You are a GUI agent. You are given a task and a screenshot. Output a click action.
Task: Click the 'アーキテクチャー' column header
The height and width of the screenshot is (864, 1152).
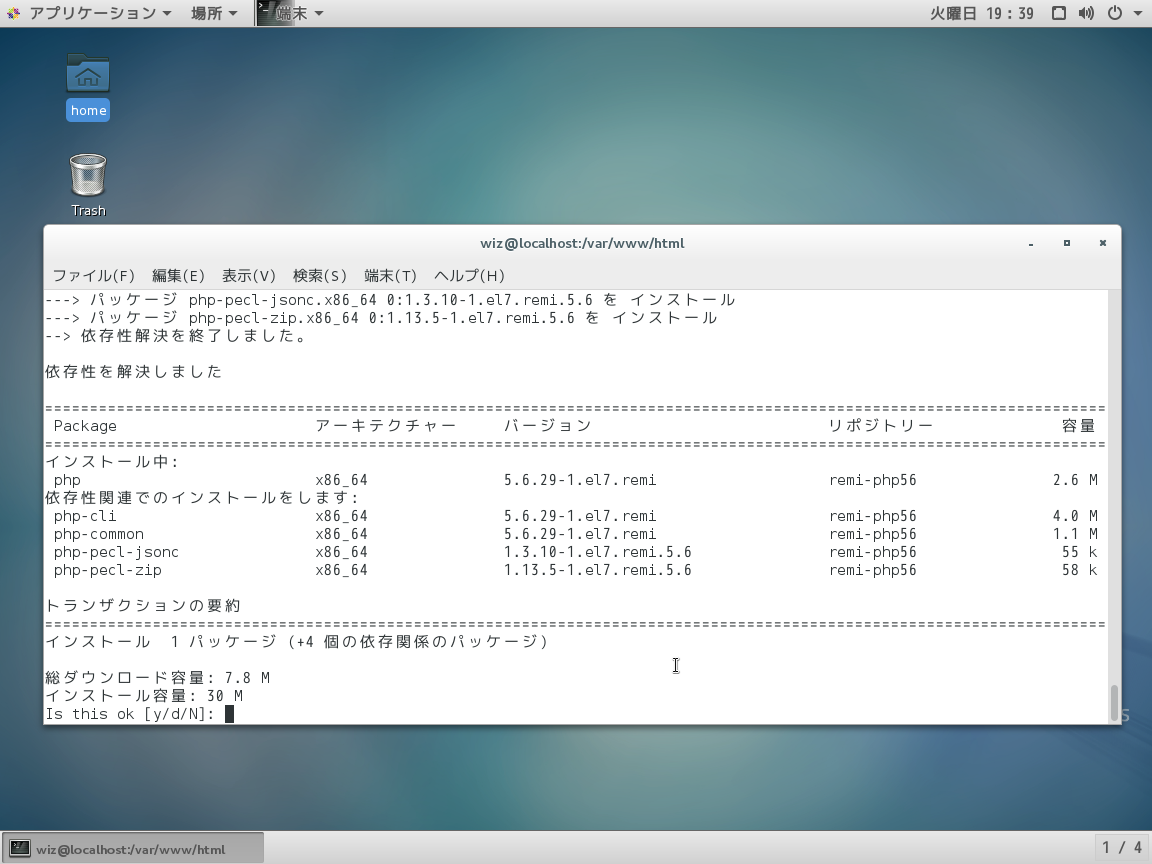click(x=386, y=425)
